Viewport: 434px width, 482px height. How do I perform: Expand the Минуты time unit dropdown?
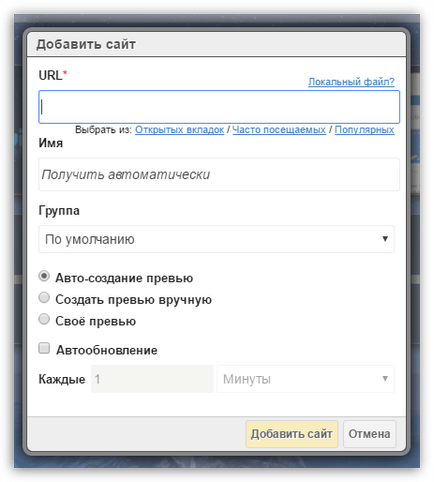pyautogui.click(x=306, y=379)
